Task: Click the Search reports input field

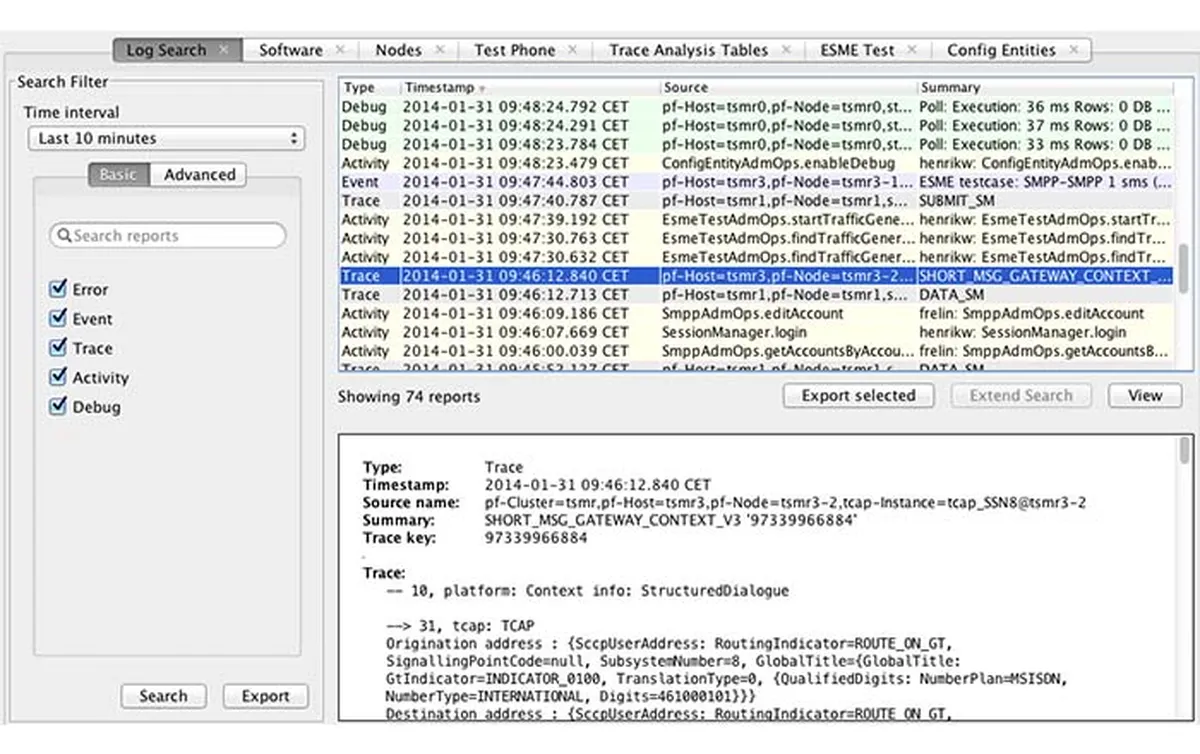Action: [x=168, y=236]
